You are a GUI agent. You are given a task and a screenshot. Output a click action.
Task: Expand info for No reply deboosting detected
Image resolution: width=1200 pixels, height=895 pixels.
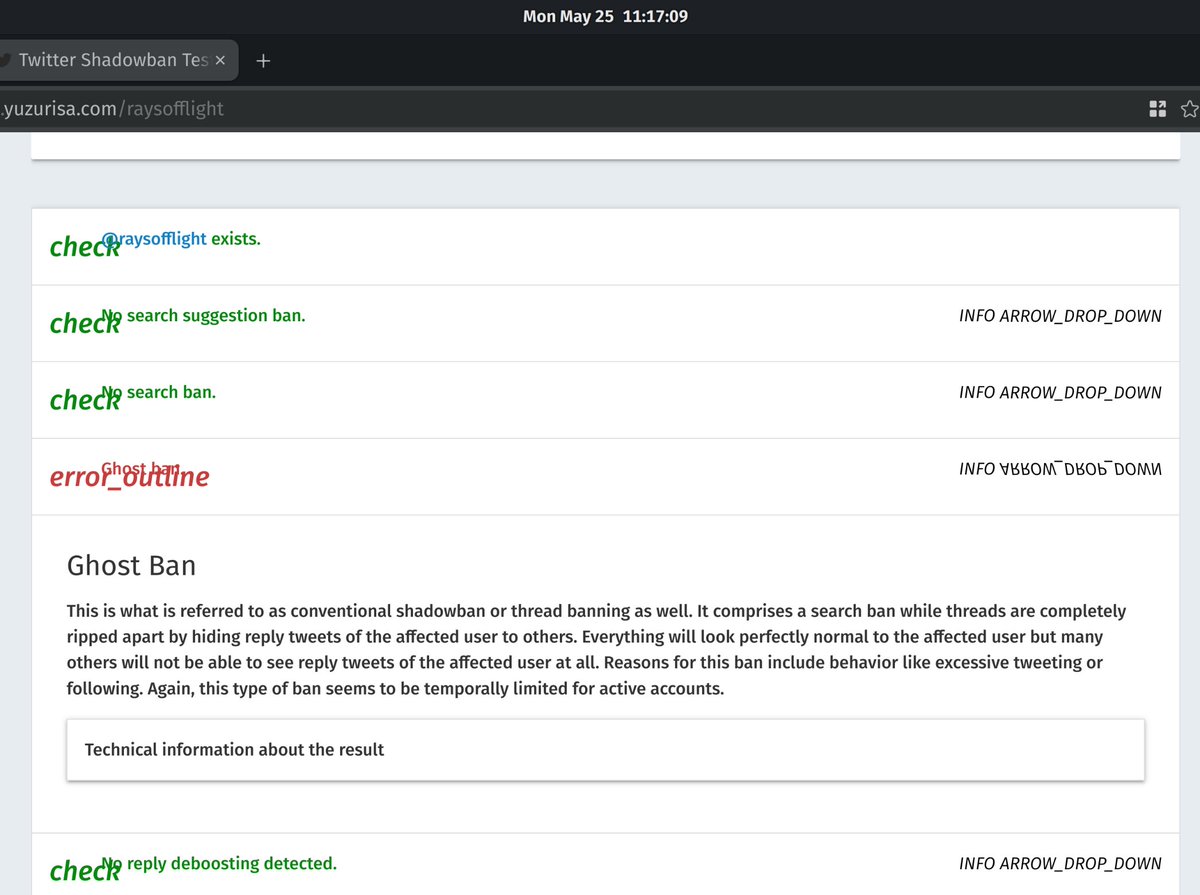point(1060,864)
